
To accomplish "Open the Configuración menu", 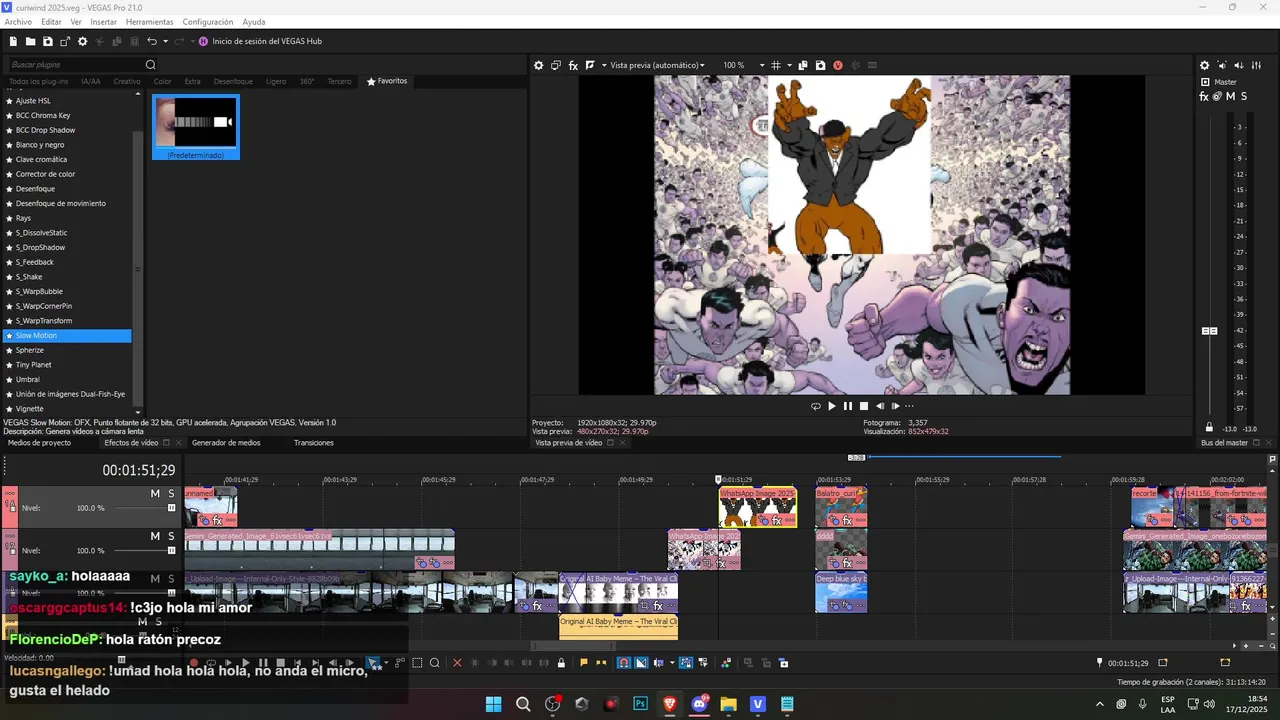I will coord(208,22).
